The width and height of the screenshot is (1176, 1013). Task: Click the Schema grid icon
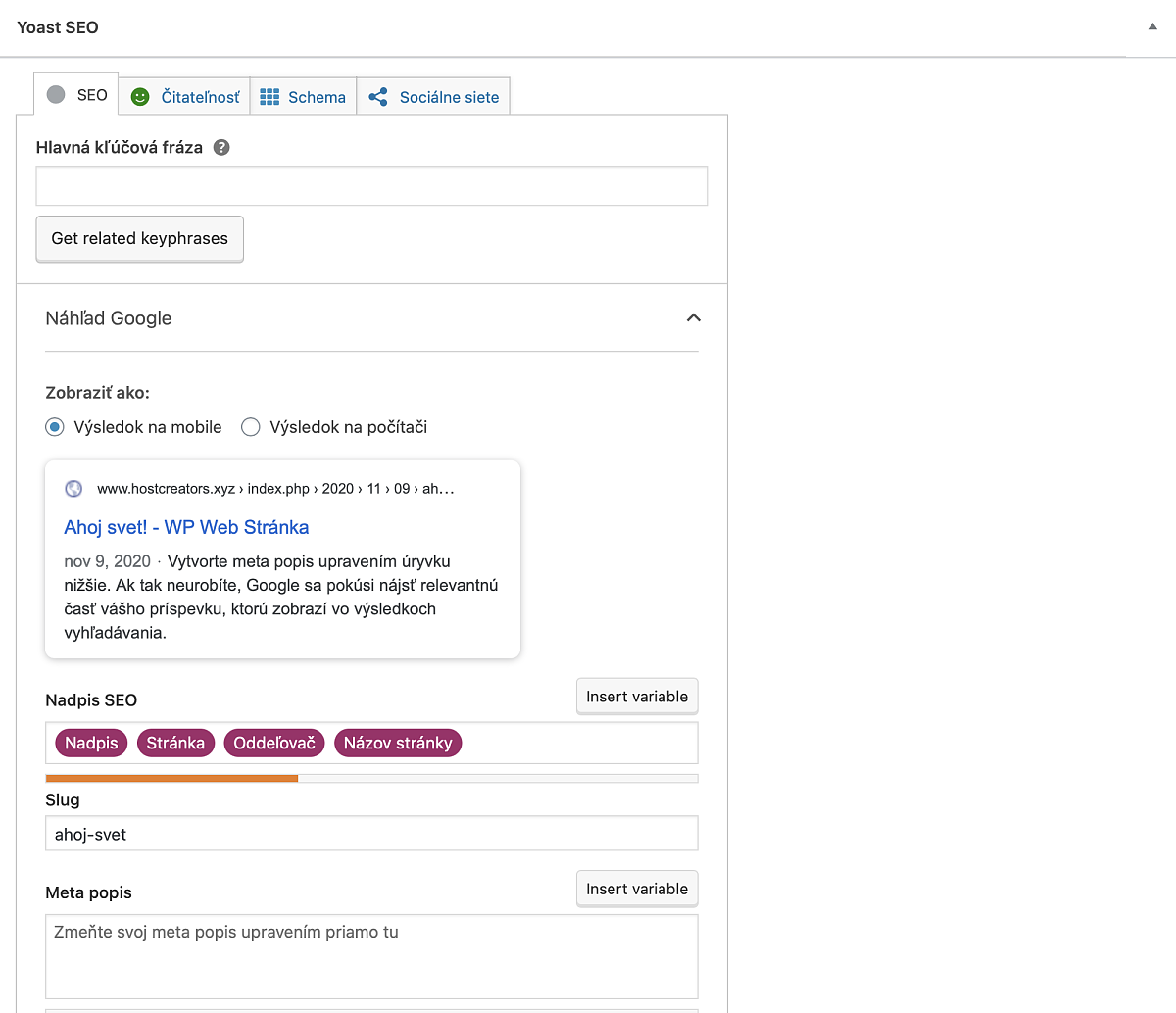coord(269,97)
